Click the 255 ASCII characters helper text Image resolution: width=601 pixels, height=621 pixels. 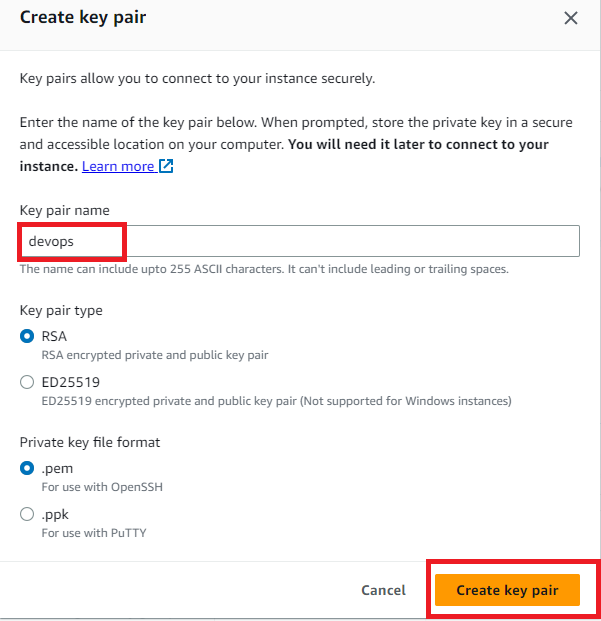pos(264,269)
